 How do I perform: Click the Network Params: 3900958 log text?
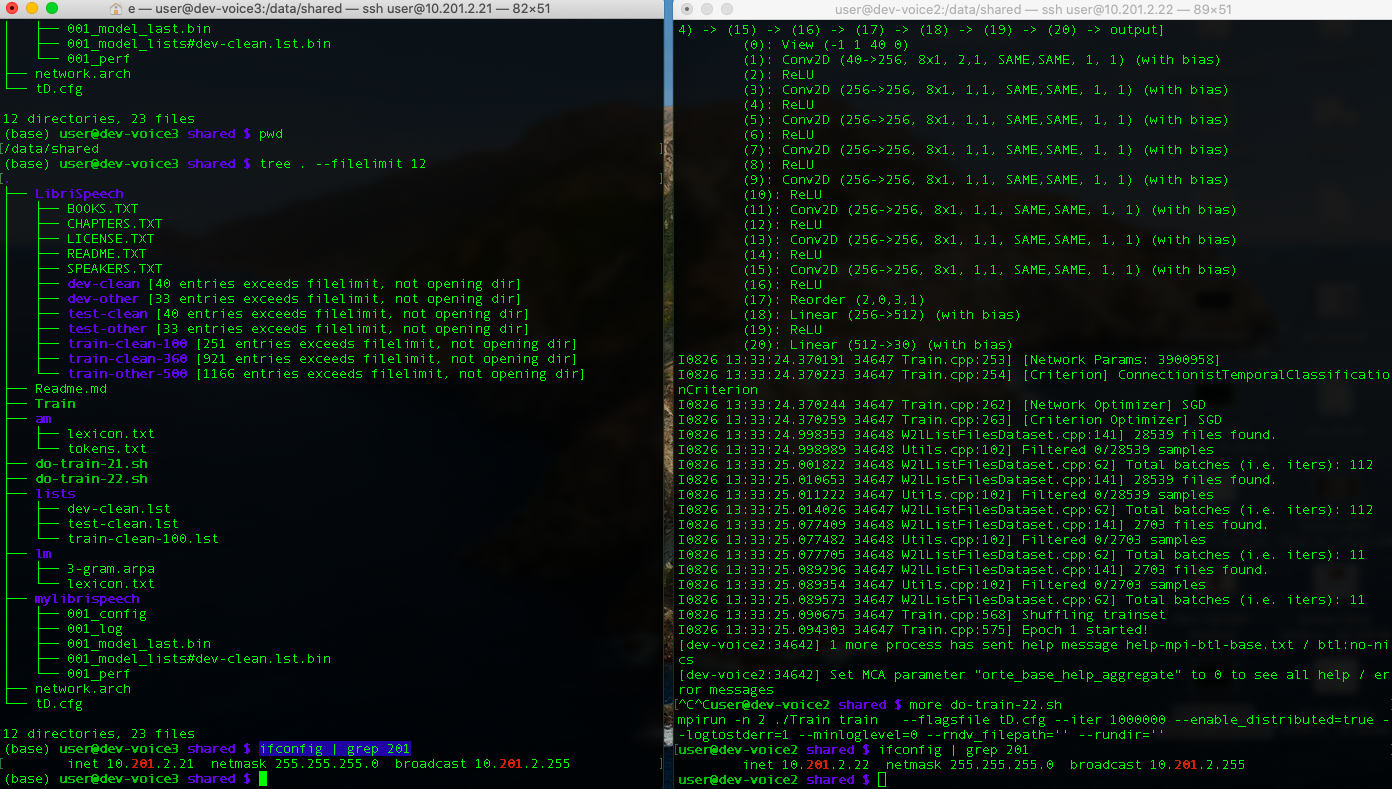pos(1119,360)
